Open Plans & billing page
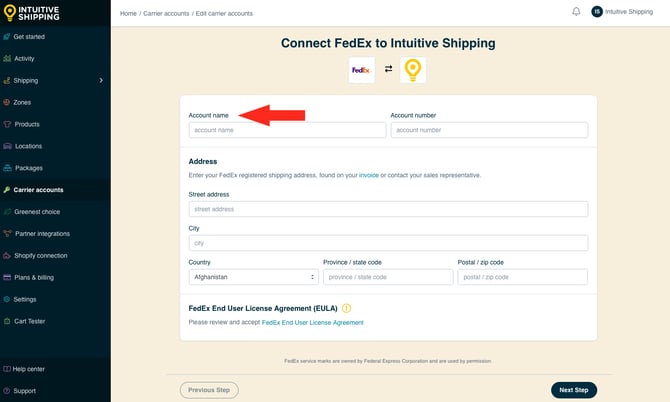 click(x=55, y=277)
